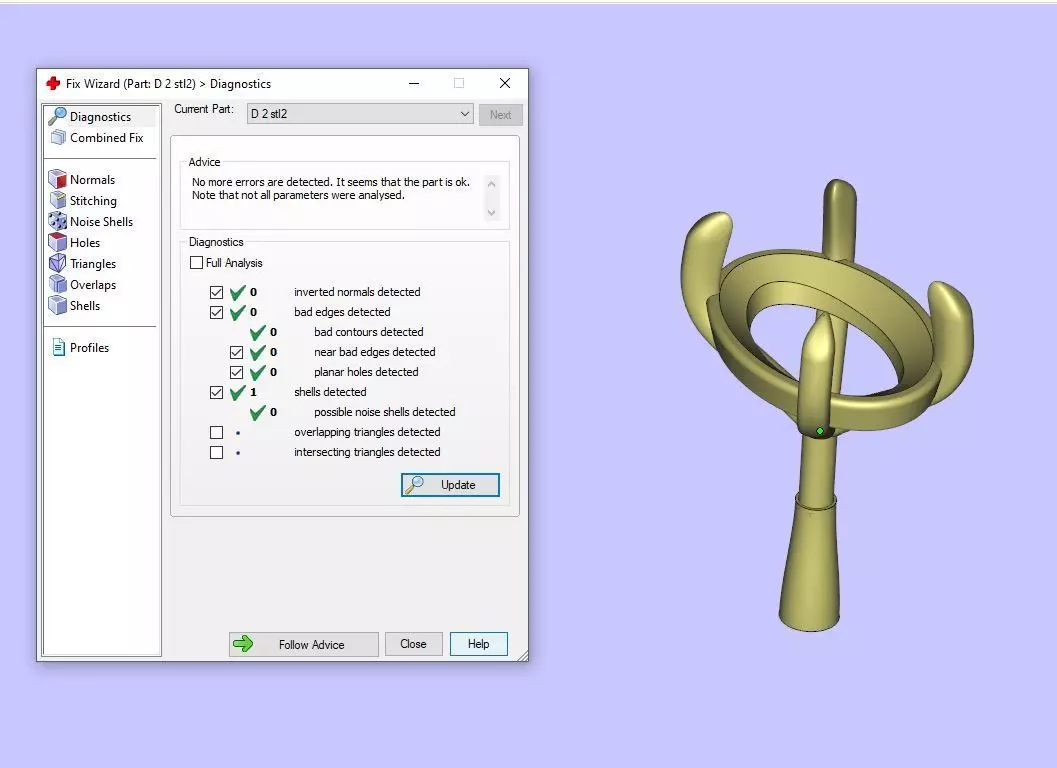Click the Advice message text
1057x768 pixels.
coord(331,188)
